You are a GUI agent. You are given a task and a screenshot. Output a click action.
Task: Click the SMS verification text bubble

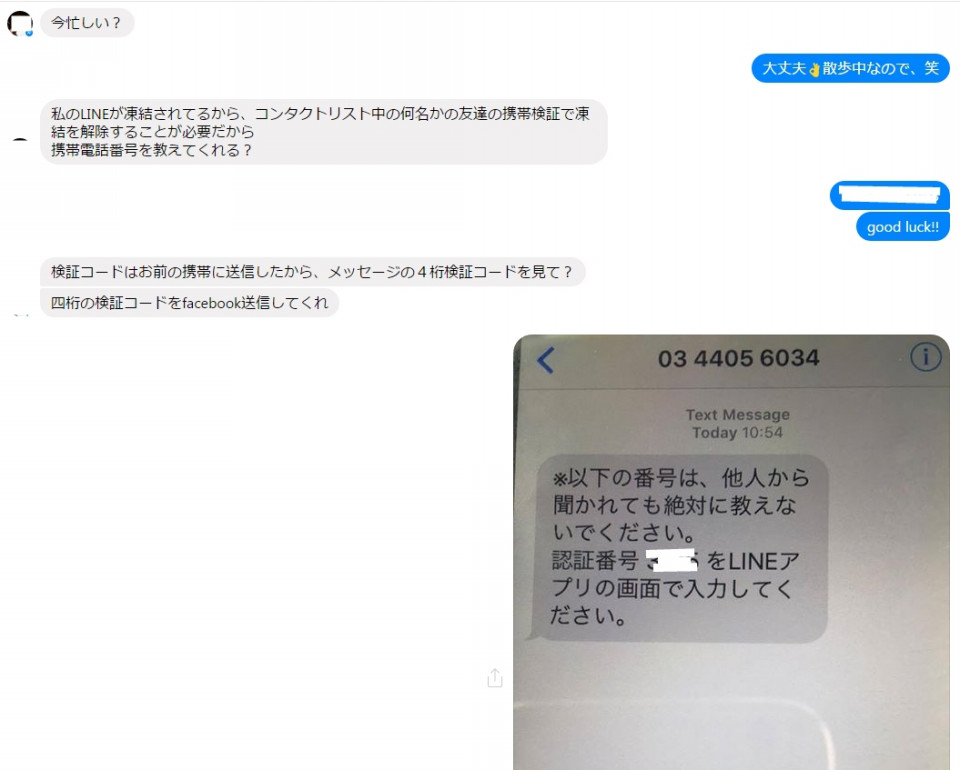(680, 548)
